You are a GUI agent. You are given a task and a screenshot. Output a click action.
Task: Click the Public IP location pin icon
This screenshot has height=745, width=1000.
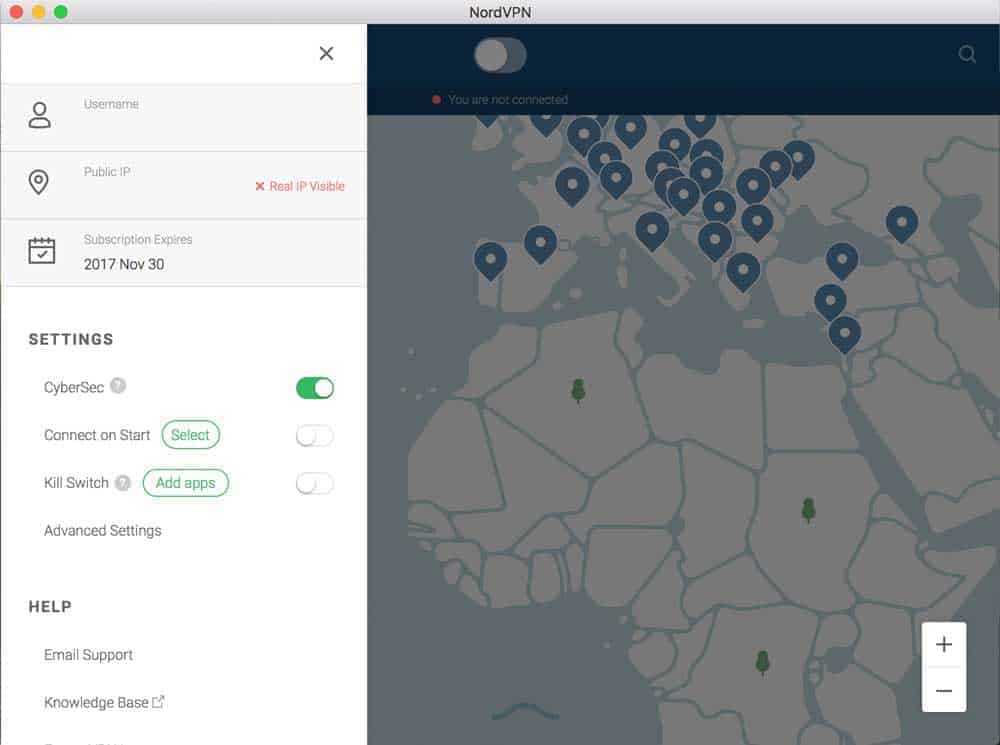pos(39,182)
